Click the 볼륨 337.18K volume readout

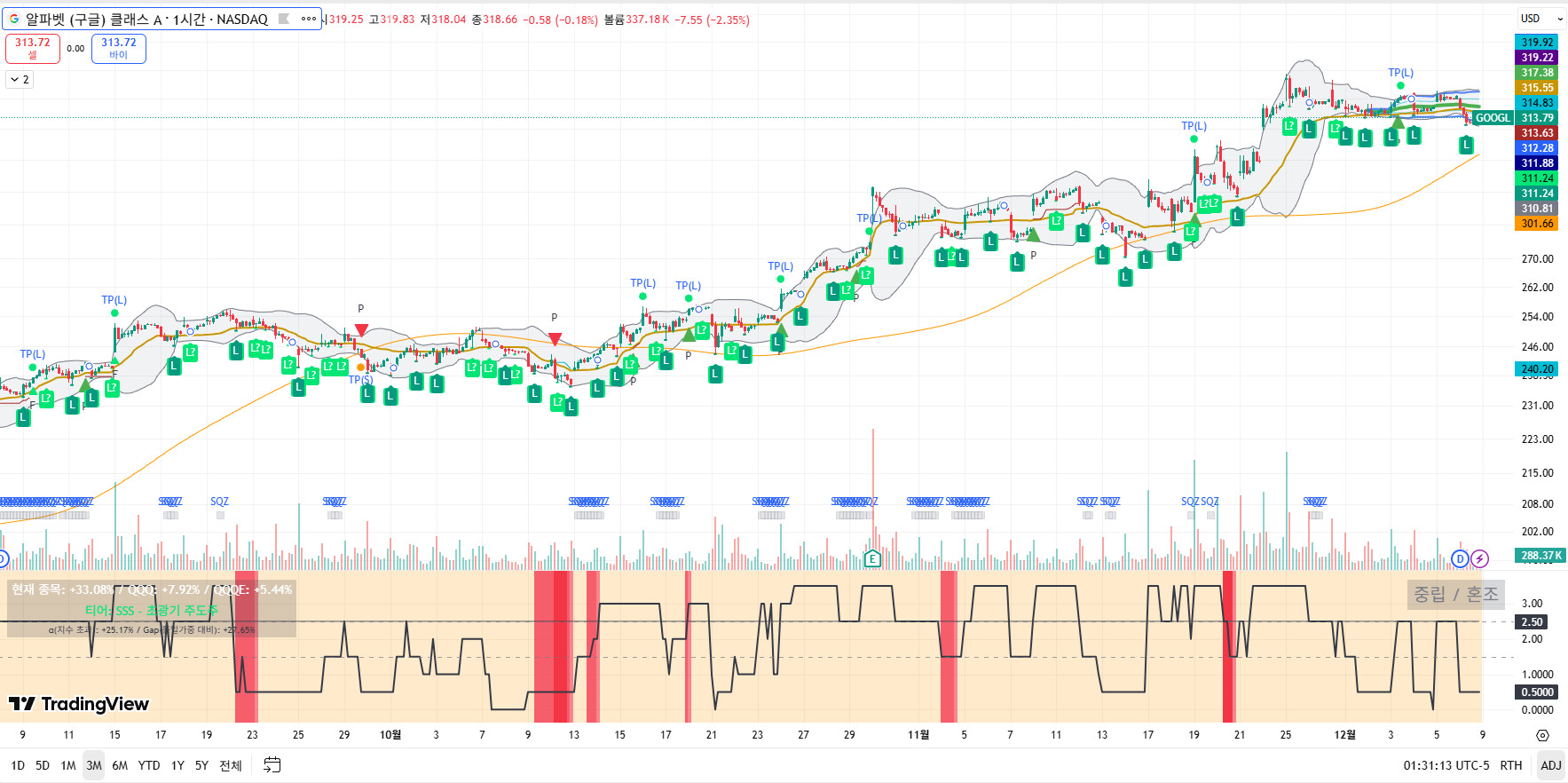pyautogui.click(x=637, y=20)
